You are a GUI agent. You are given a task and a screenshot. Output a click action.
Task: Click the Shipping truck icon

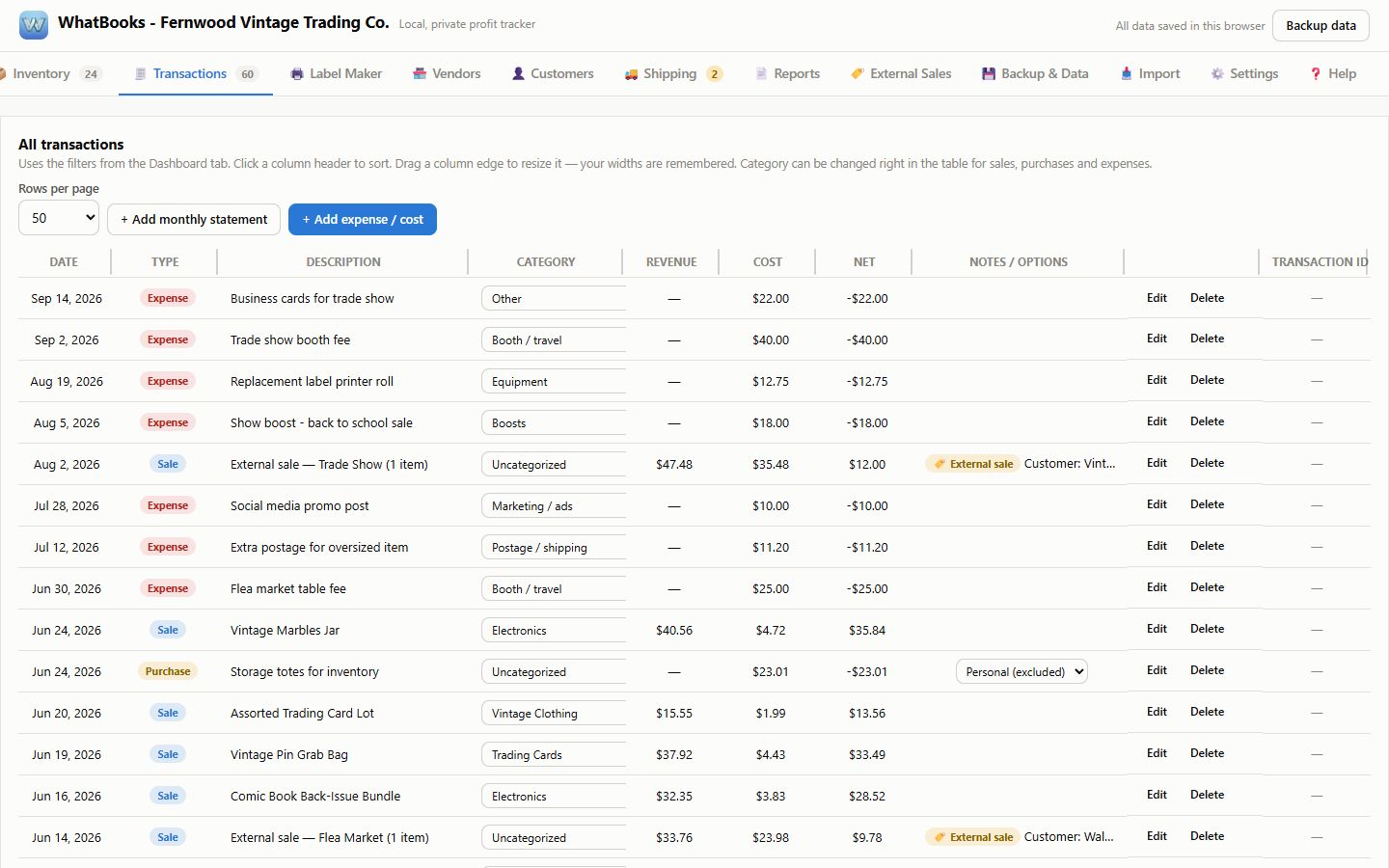[x=631, y=74]
